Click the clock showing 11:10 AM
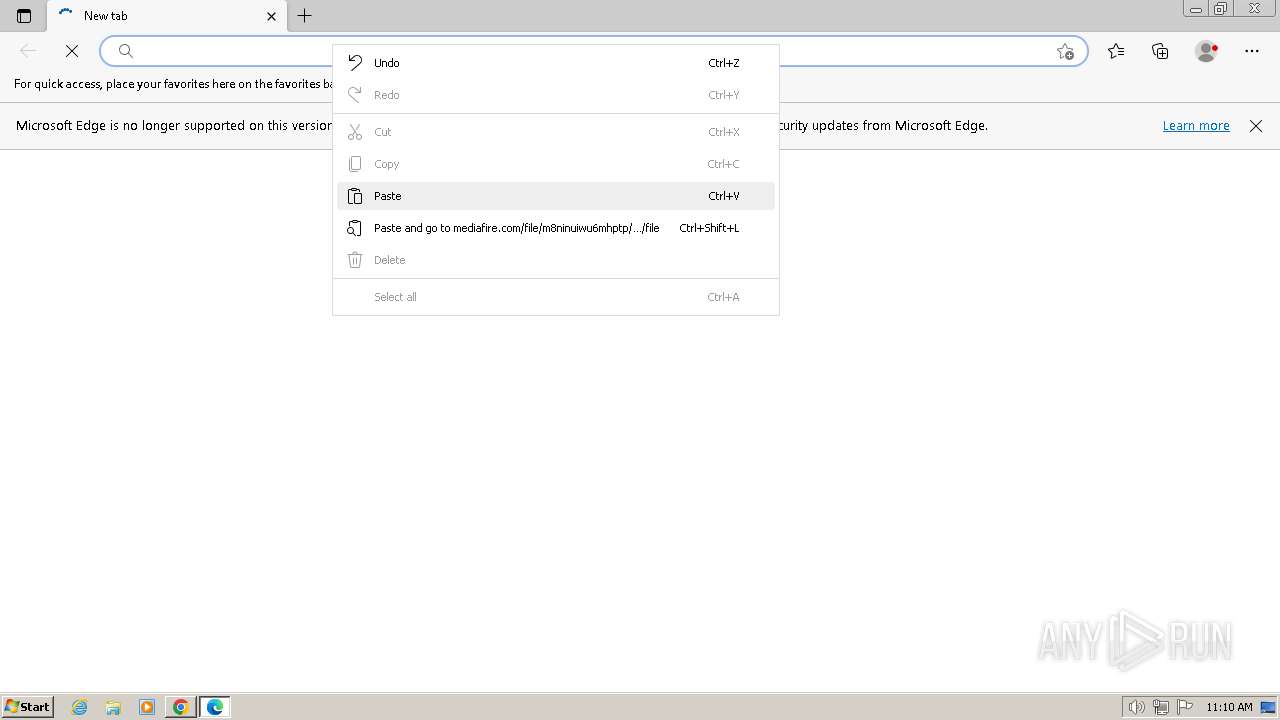 (x=1229, y=707)
